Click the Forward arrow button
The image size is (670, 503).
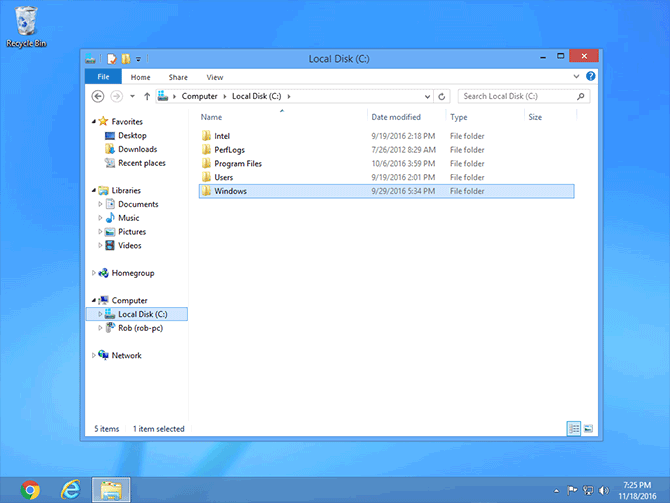116,96
